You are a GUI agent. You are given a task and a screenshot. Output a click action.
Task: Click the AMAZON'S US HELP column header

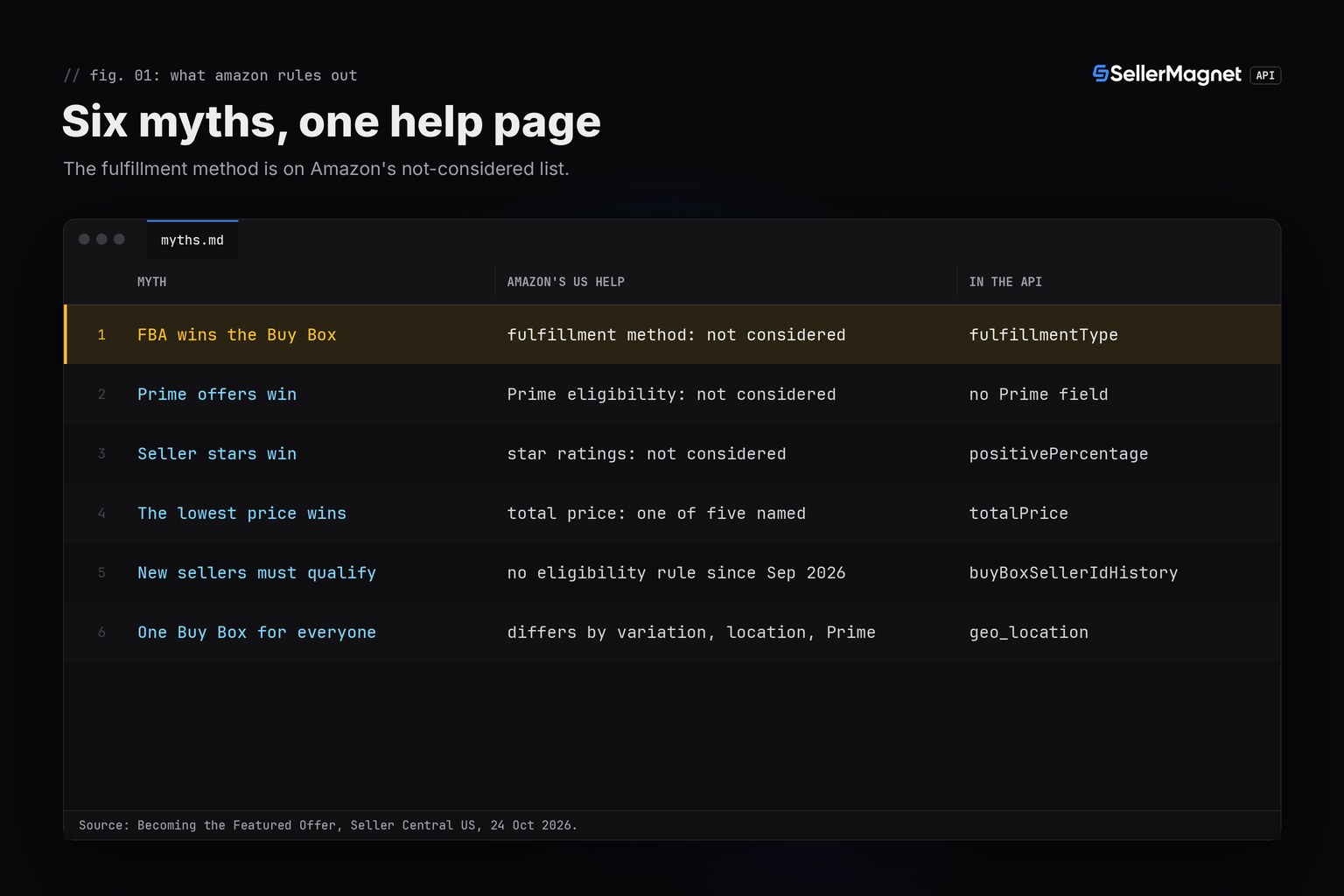pos(566,282)
